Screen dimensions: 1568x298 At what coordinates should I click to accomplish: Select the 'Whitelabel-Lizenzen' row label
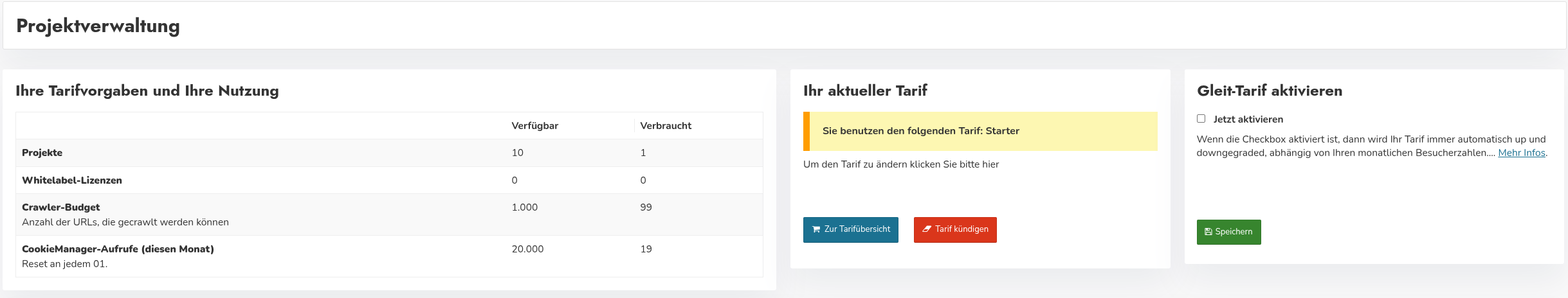(72, 180)
